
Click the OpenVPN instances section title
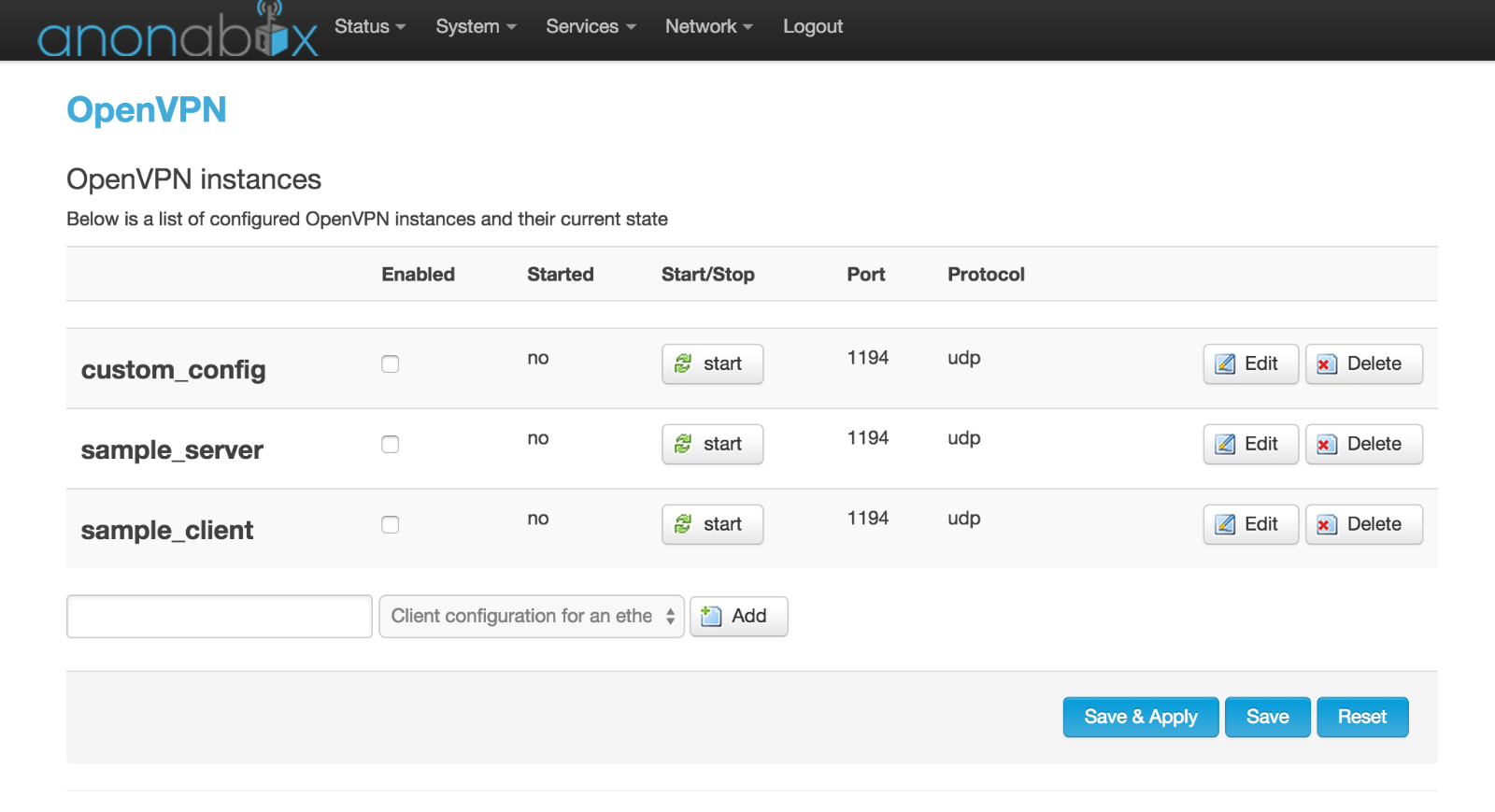(194, 179)
